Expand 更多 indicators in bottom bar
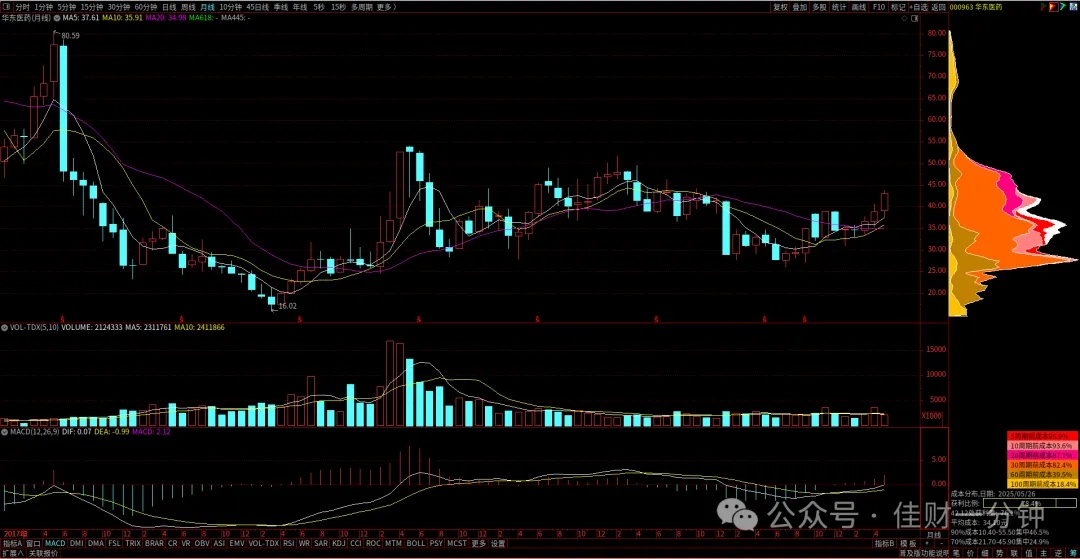The width and height of the screenshot is (1080, 559). pyautogui.click(x=479, y=543)
